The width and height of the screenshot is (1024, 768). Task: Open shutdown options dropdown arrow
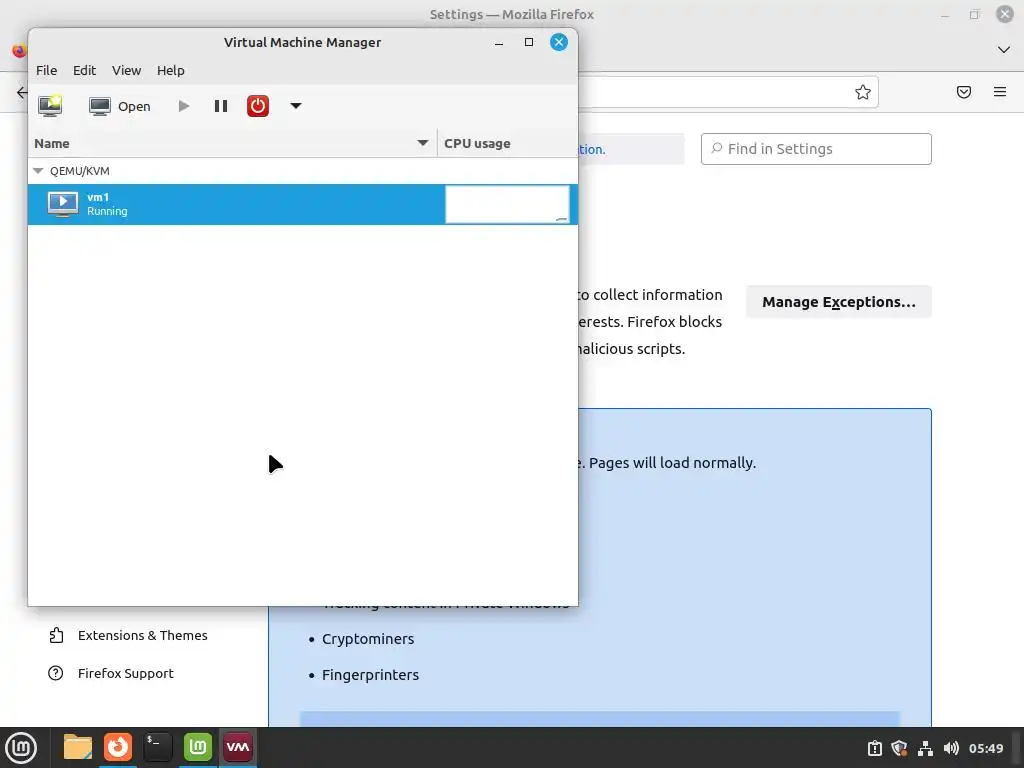pyautogui.click(x=296, y=106)
